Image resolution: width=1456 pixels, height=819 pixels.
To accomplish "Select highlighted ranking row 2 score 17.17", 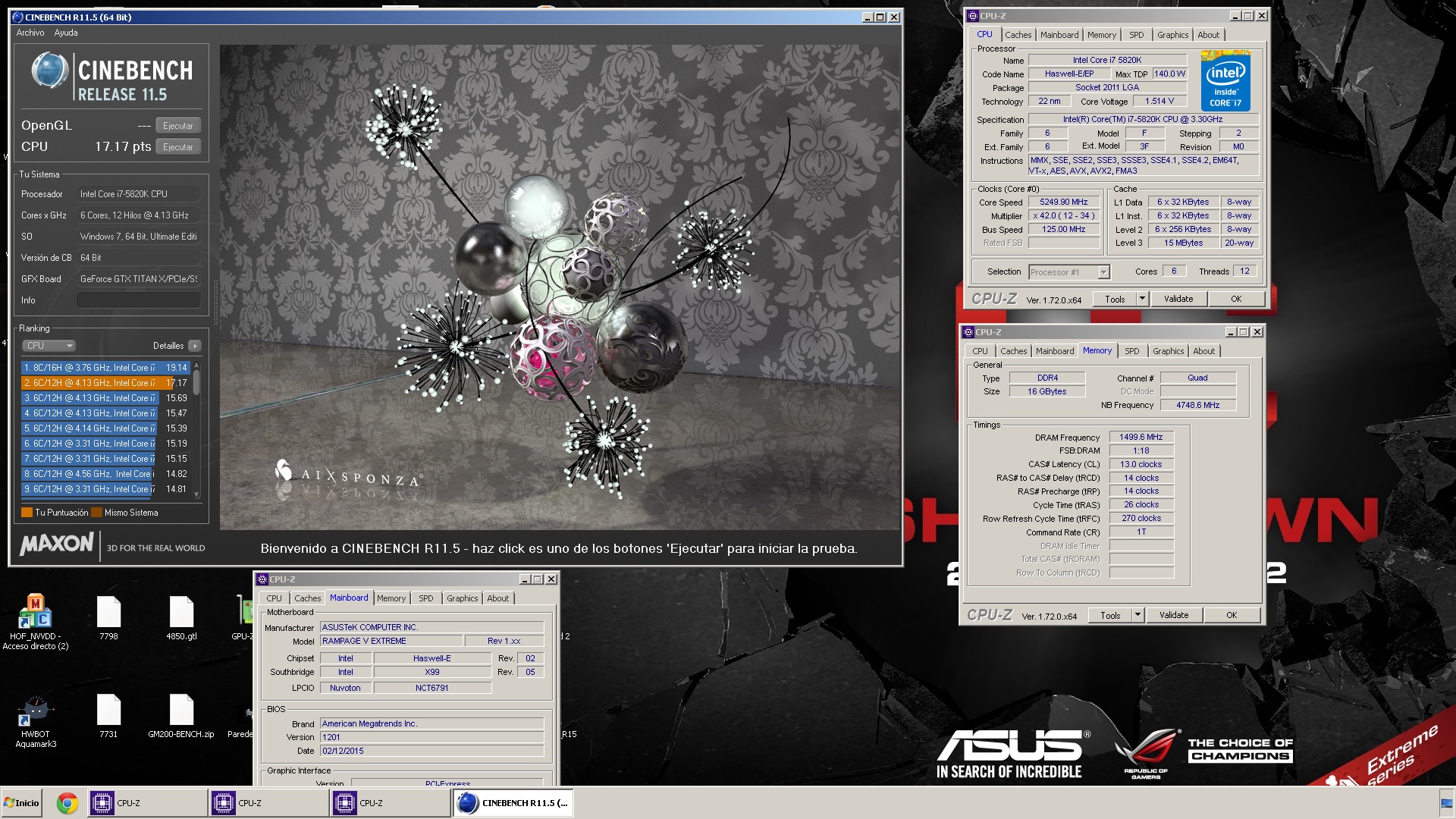I will (105, 383).
